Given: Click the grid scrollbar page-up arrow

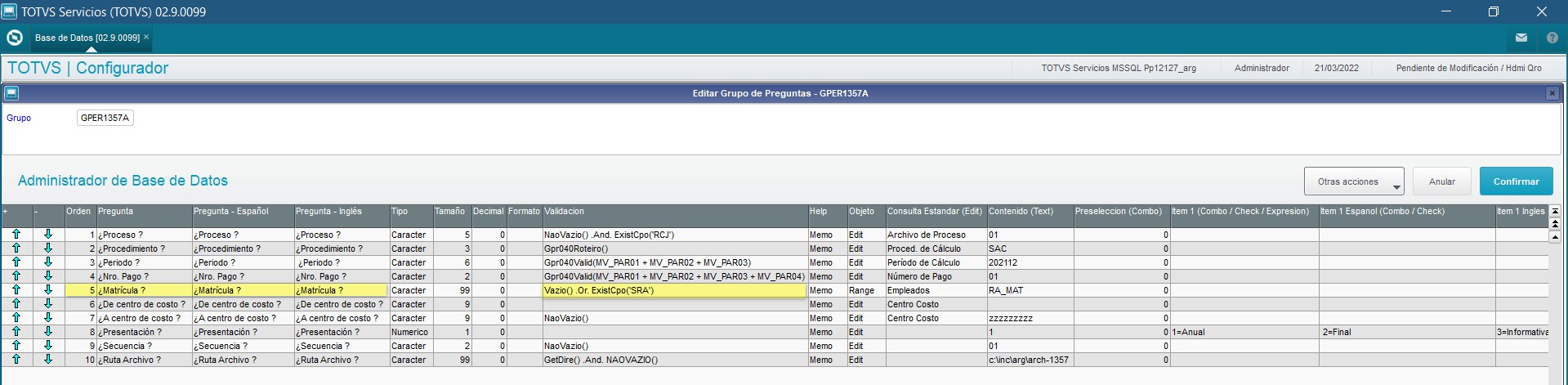Looking at the screenshot, I should pos(1555,224).
